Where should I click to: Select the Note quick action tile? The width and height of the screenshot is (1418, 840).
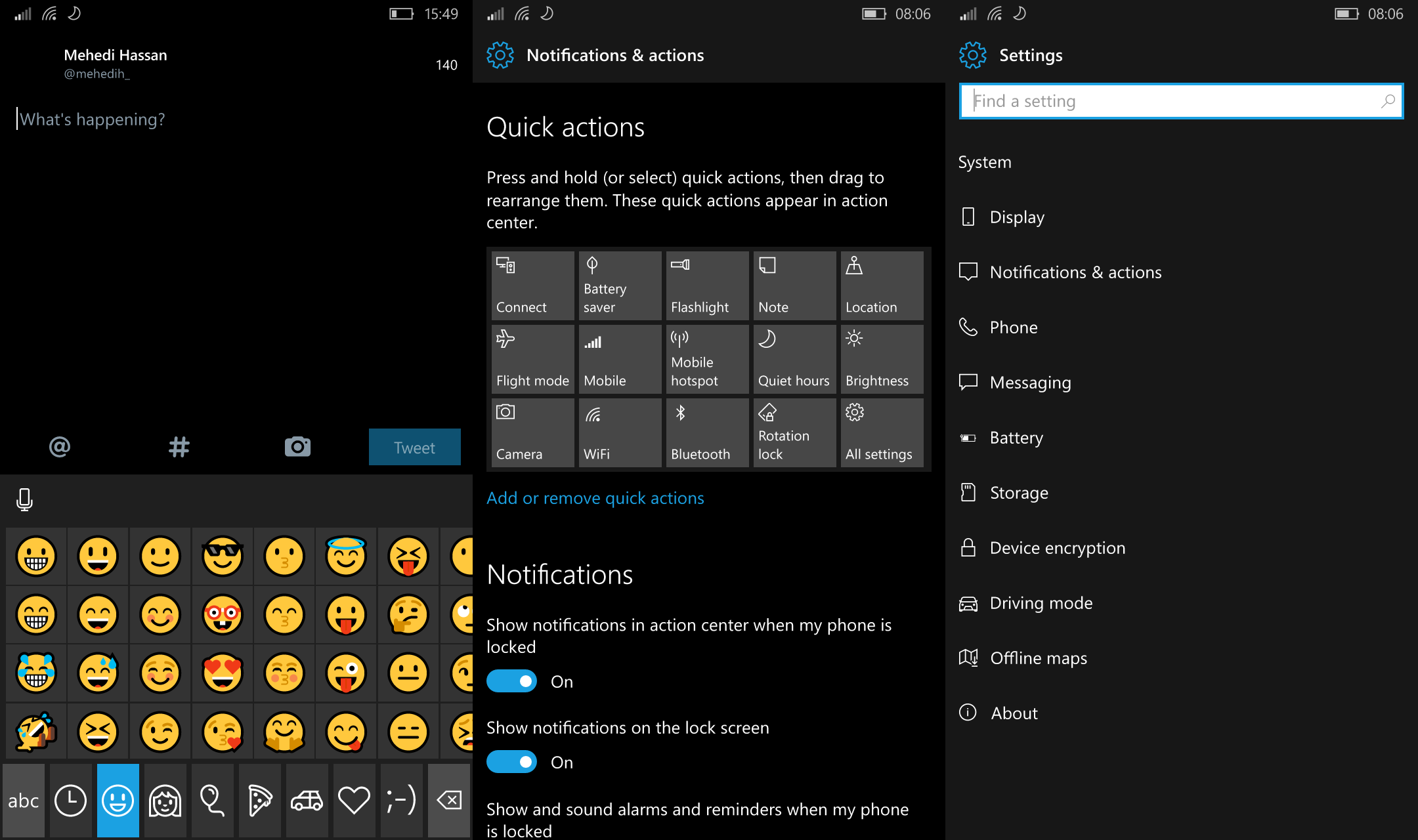794,285
